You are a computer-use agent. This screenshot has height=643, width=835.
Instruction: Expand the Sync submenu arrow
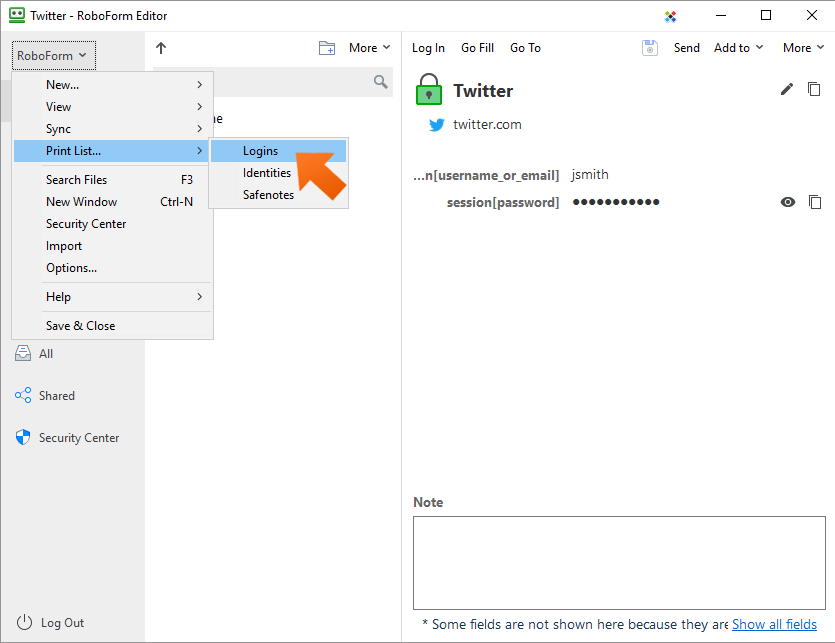pos(200,129)
